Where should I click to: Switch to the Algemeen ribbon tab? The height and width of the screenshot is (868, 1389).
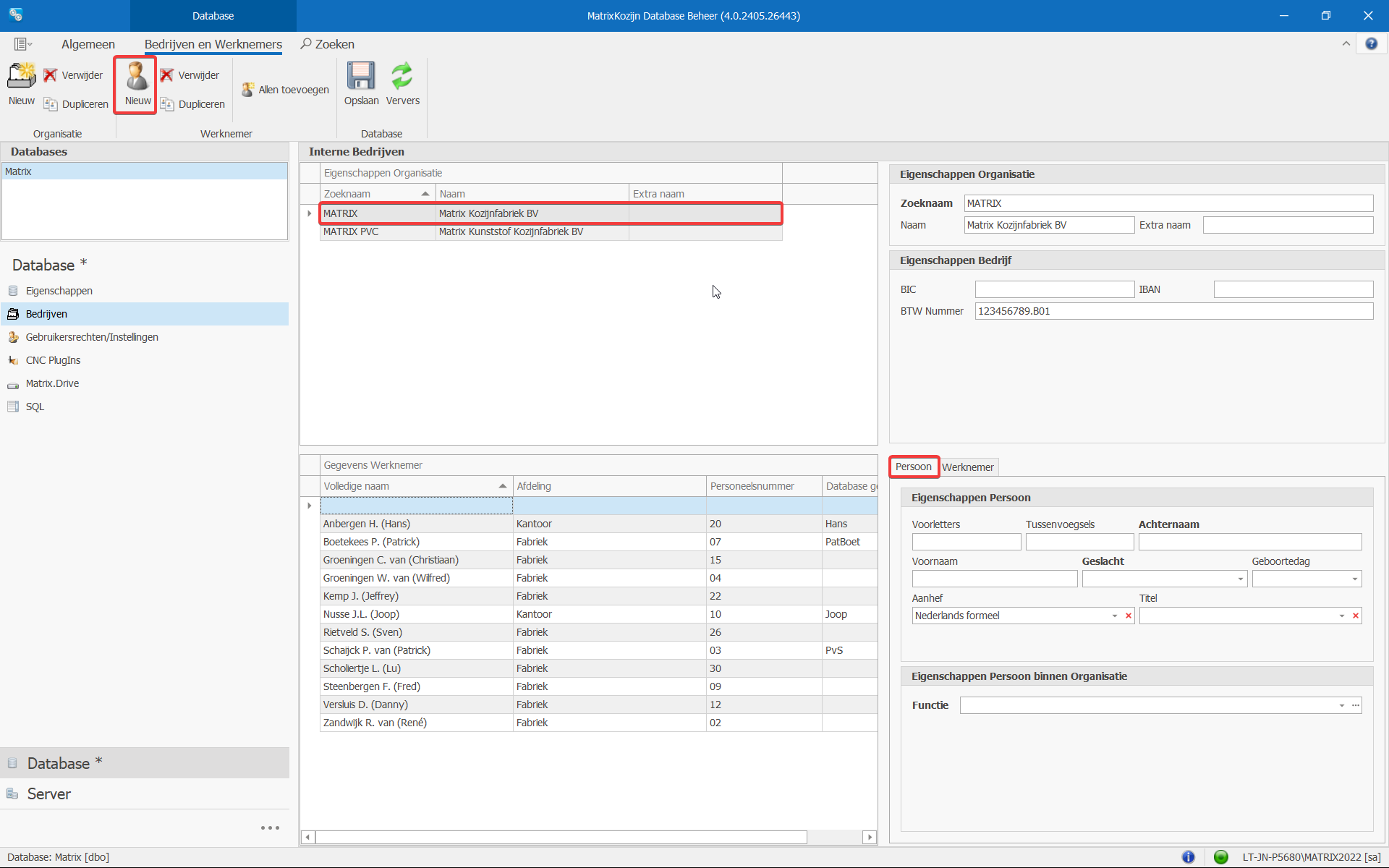coord(88,44)
